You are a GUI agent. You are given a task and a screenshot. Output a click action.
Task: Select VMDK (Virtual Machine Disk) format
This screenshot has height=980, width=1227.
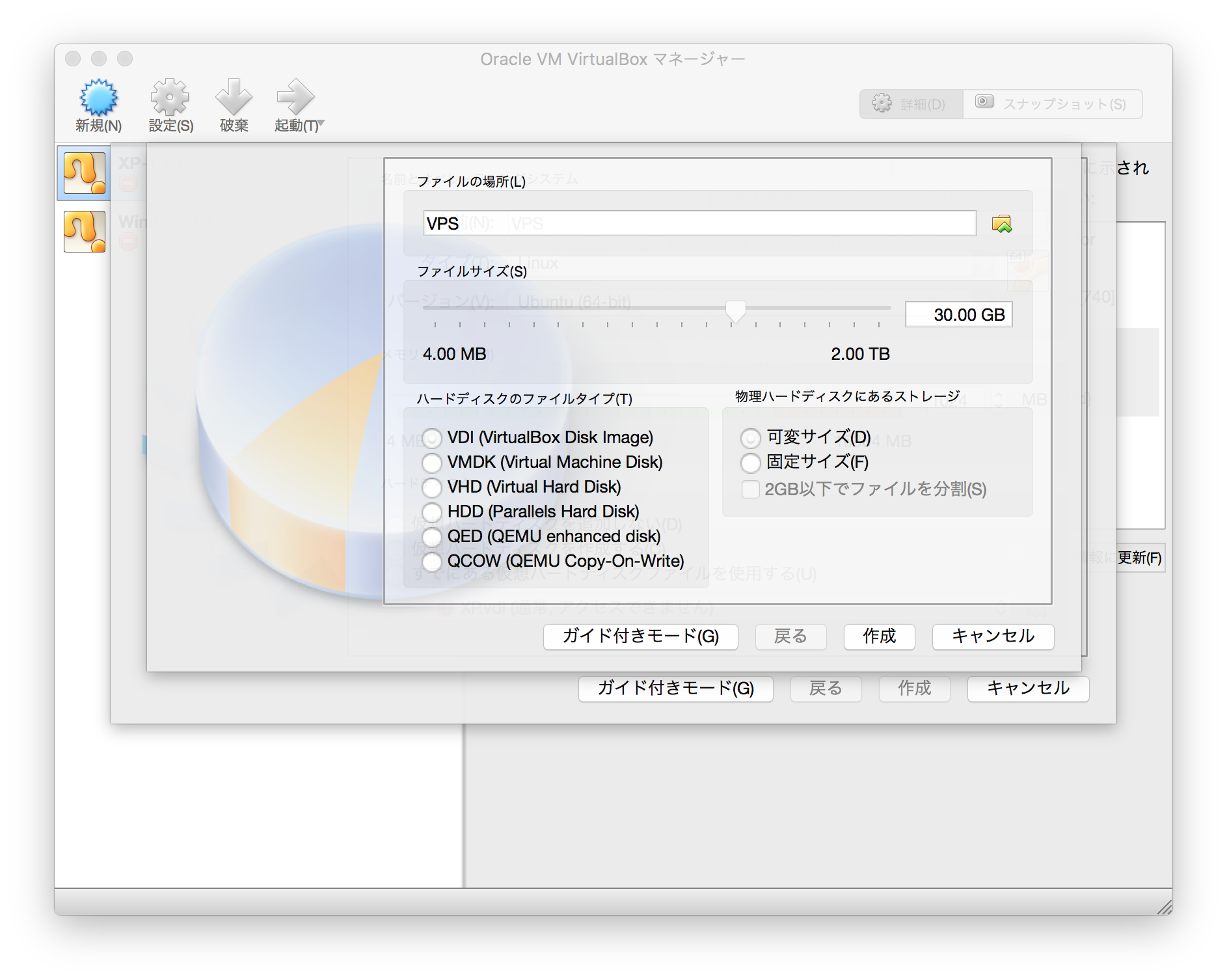[432, 463]
